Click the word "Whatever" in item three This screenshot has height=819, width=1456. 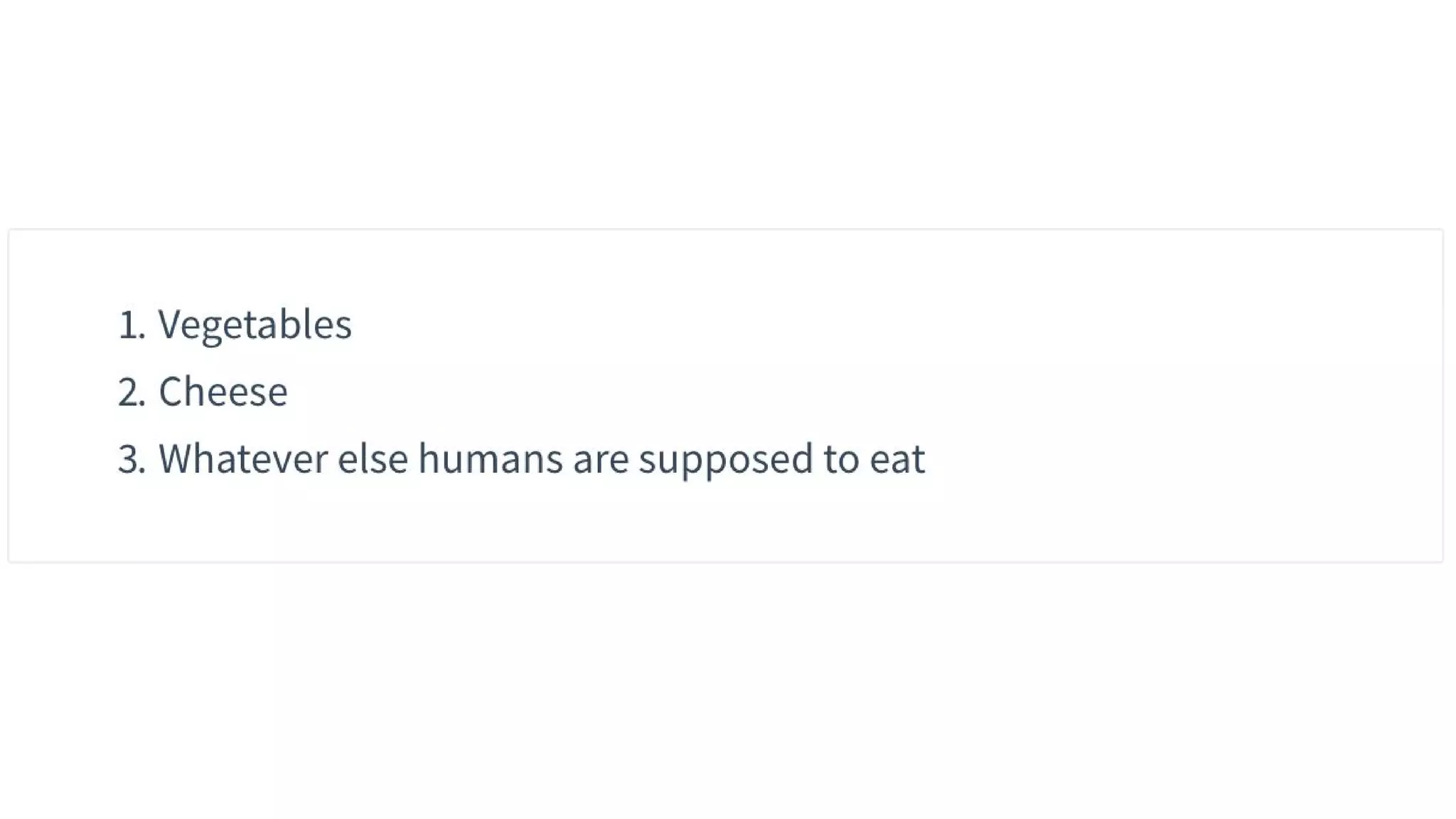242,459
